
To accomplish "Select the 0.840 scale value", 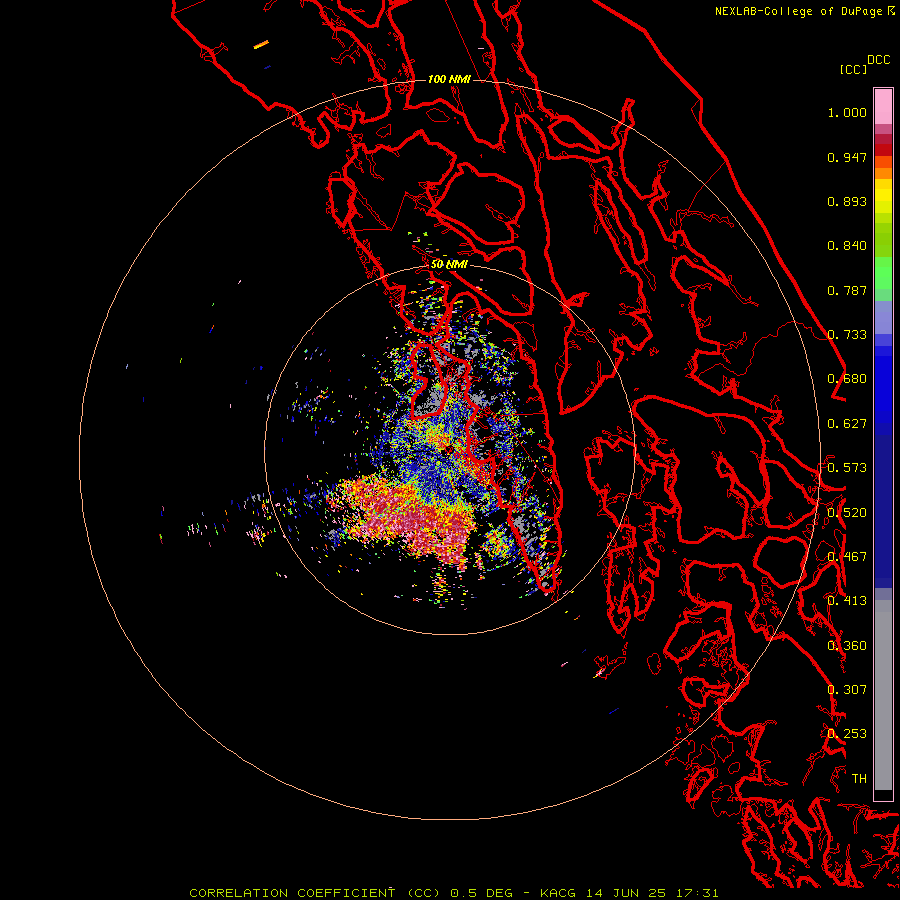I will tap(847, 246).
